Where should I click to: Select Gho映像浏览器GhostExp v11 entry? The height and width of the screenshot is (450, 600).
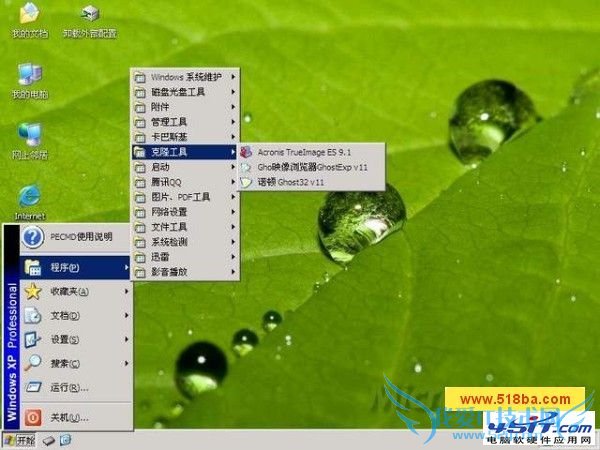coord(311,167)
